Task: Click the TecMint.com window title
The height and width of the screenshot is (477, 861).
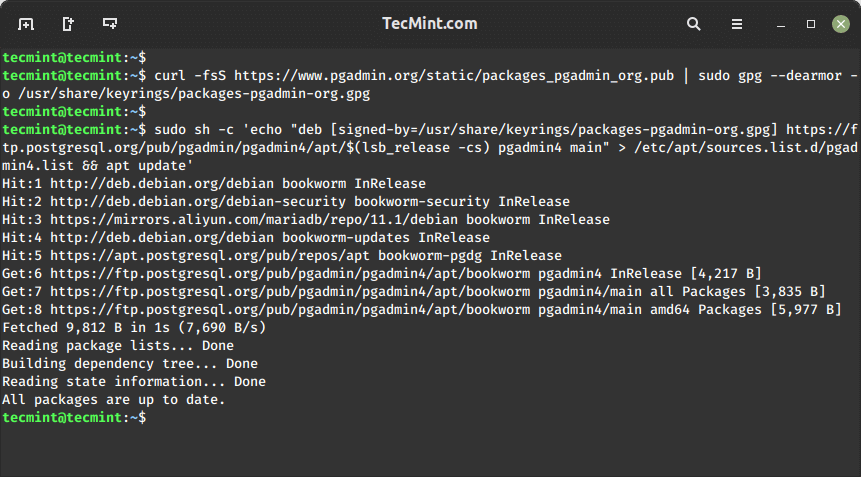Action: [x=430, y=24]
